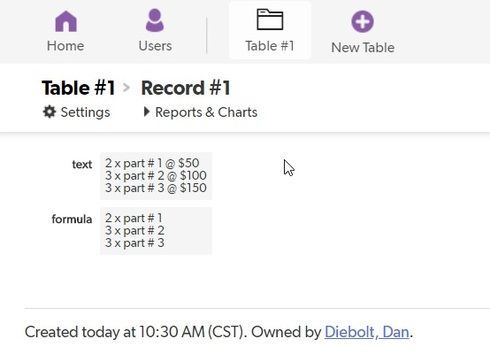The width and height of the screenshot is (490, 362).
Task: Select the Users navigation label
Action: pos(155,46)
